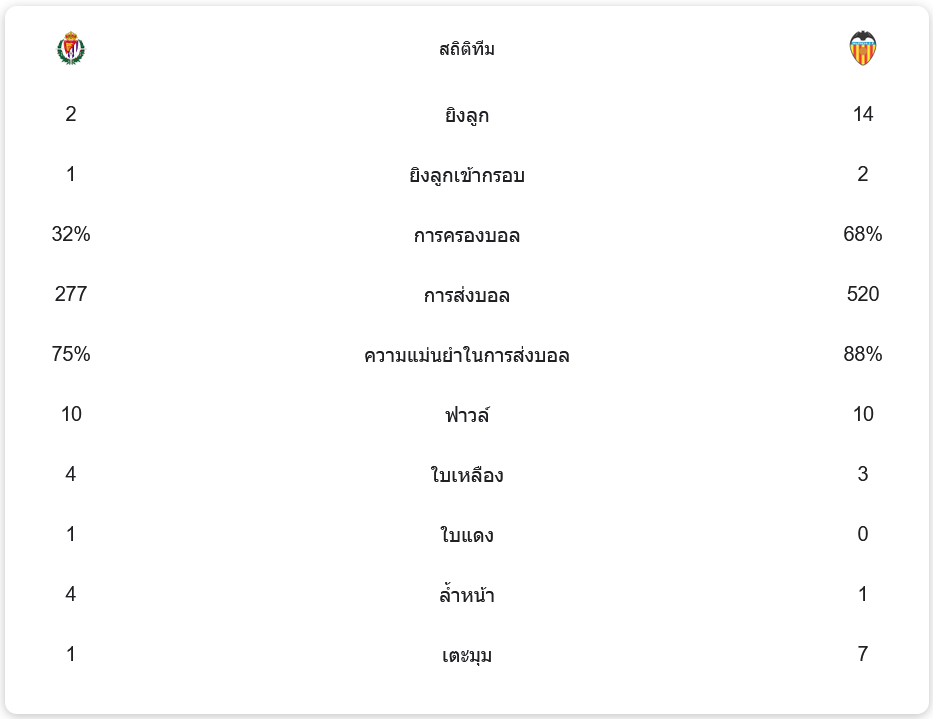Image resolution: width=933 pixels, height=719 pixels.
Task: Click the 88% pass accuracy value
Action: click(x=863, y=354)
